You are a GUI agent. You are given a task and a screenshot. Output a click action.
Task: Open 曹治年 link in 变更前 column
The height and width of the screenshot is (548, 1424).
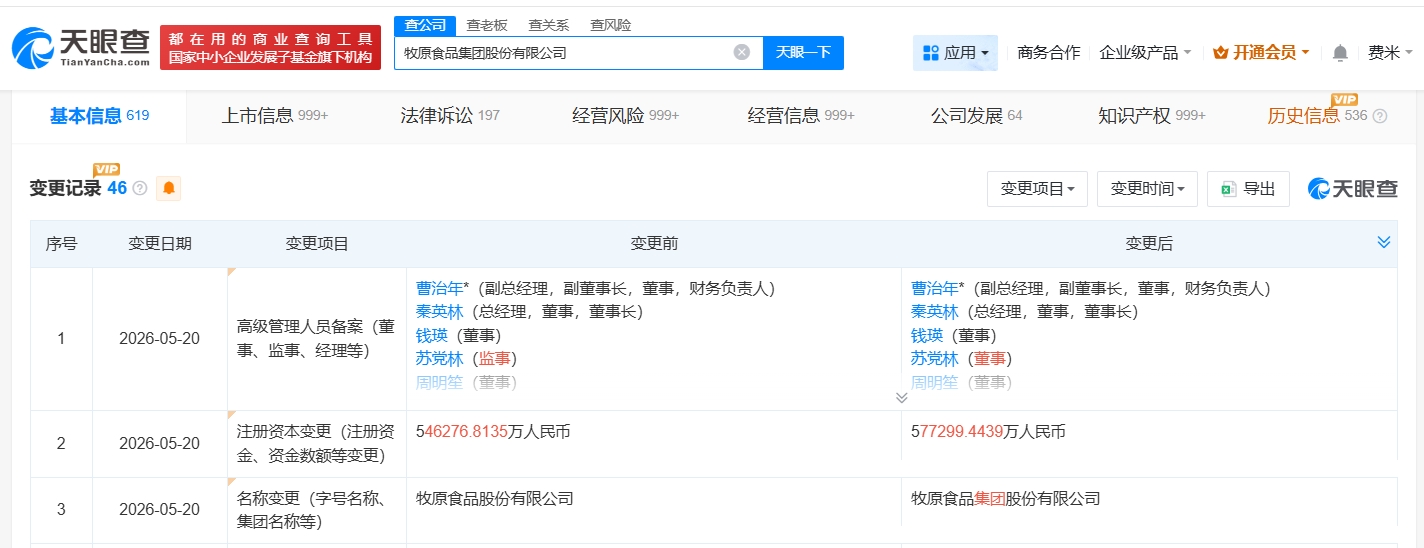tap(437, 288)
